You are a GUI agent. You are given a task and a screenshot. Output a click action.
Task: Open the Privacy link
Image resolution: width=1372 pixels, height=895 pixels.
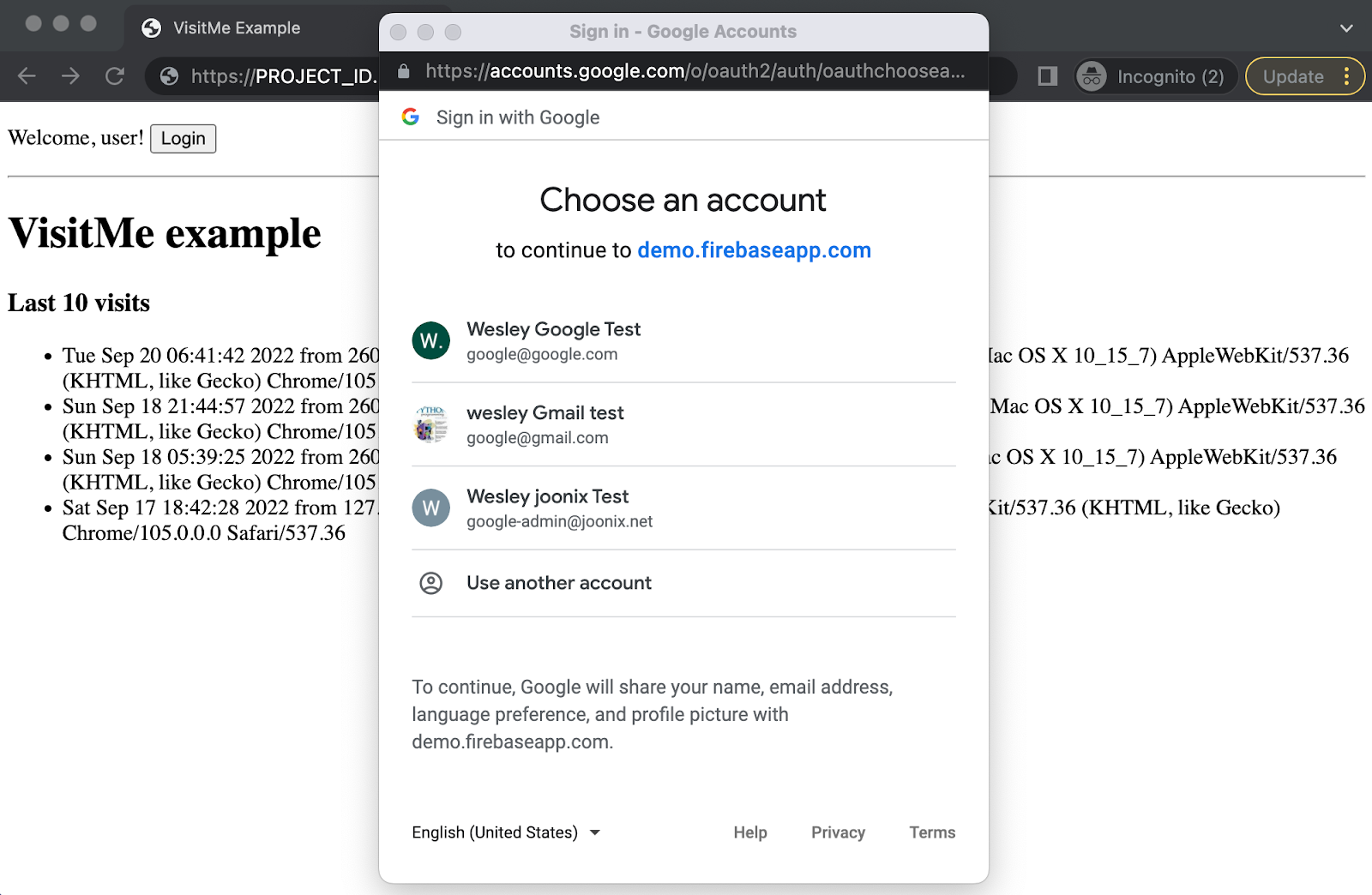click(838, 832)
